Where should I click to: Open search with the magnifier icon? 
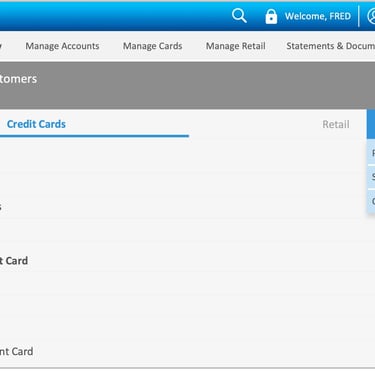point(239,16)
